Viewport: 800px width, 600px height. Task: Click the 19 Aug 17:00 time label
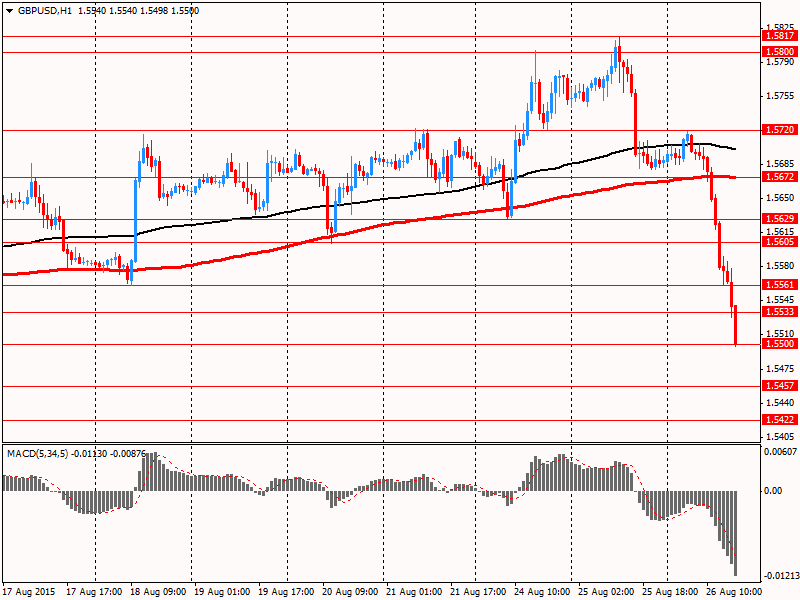[x=286, y=592]
